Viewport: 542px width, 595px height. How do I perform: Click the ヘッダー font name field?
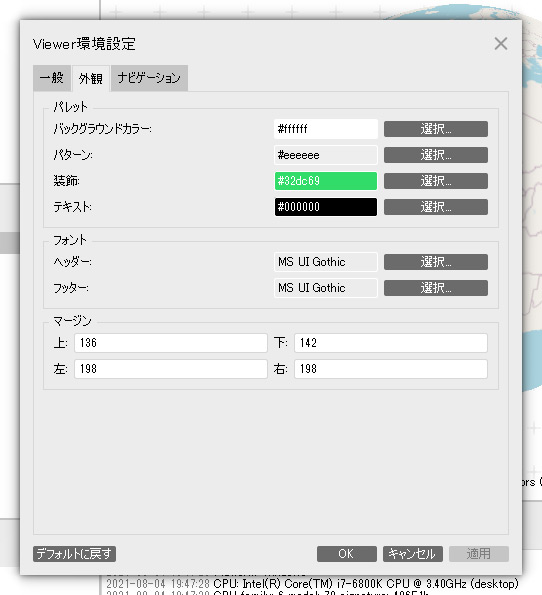[326, 262]
